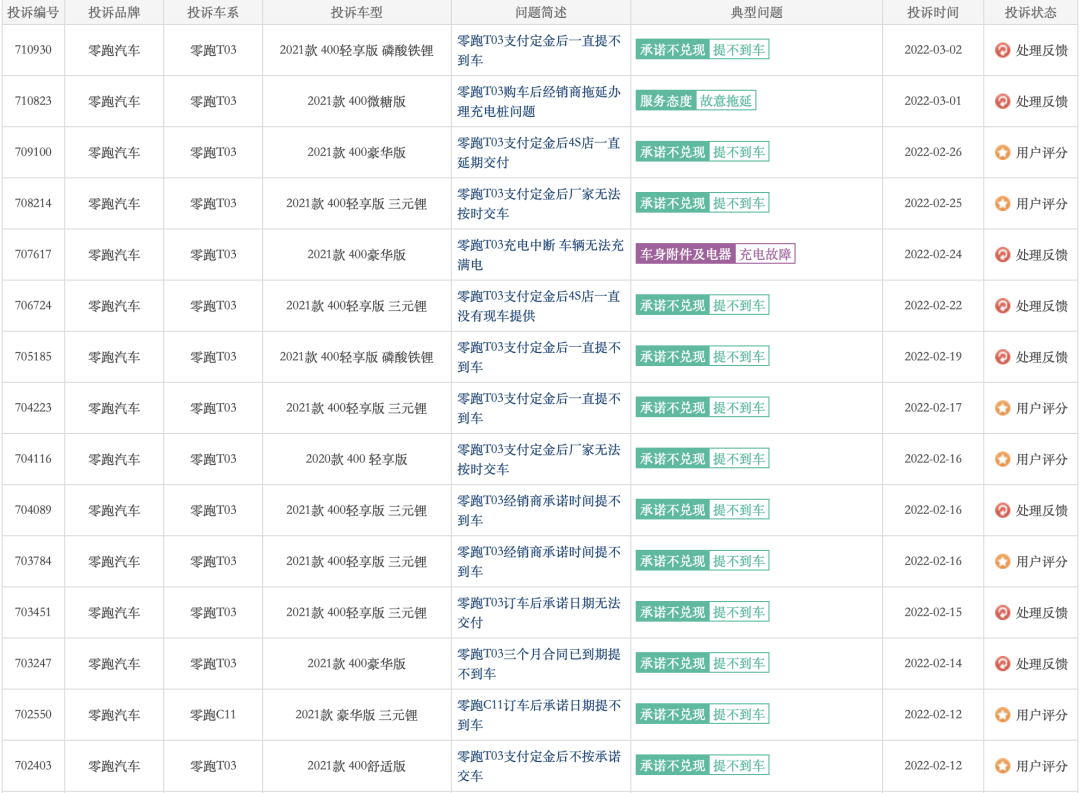
Task: Open complaint 704116 problem summary link
Action: tap(539, 459)
